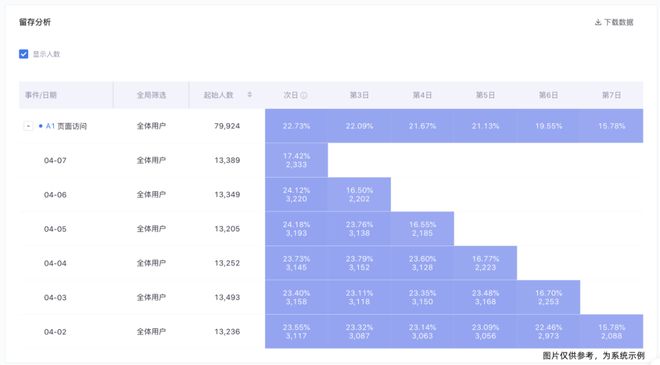
Task: Click the 第3日 column header
Action: tap(359, 95)
